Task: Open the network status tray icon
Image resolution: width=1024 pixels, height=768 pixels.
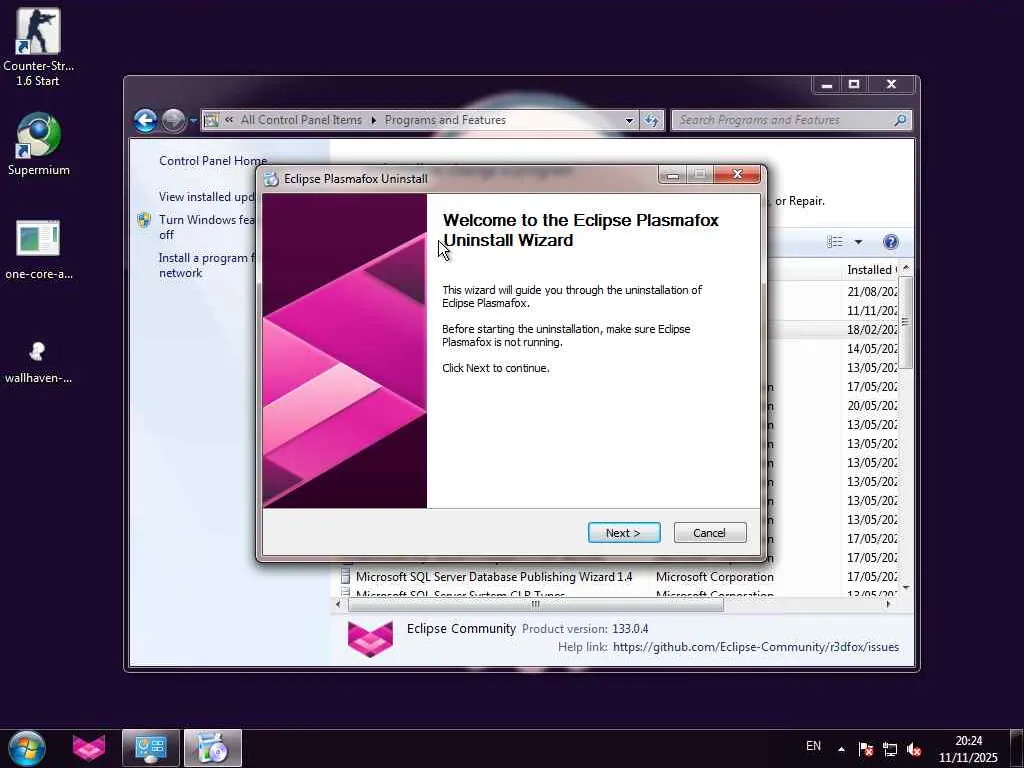Action: point(890,749)
